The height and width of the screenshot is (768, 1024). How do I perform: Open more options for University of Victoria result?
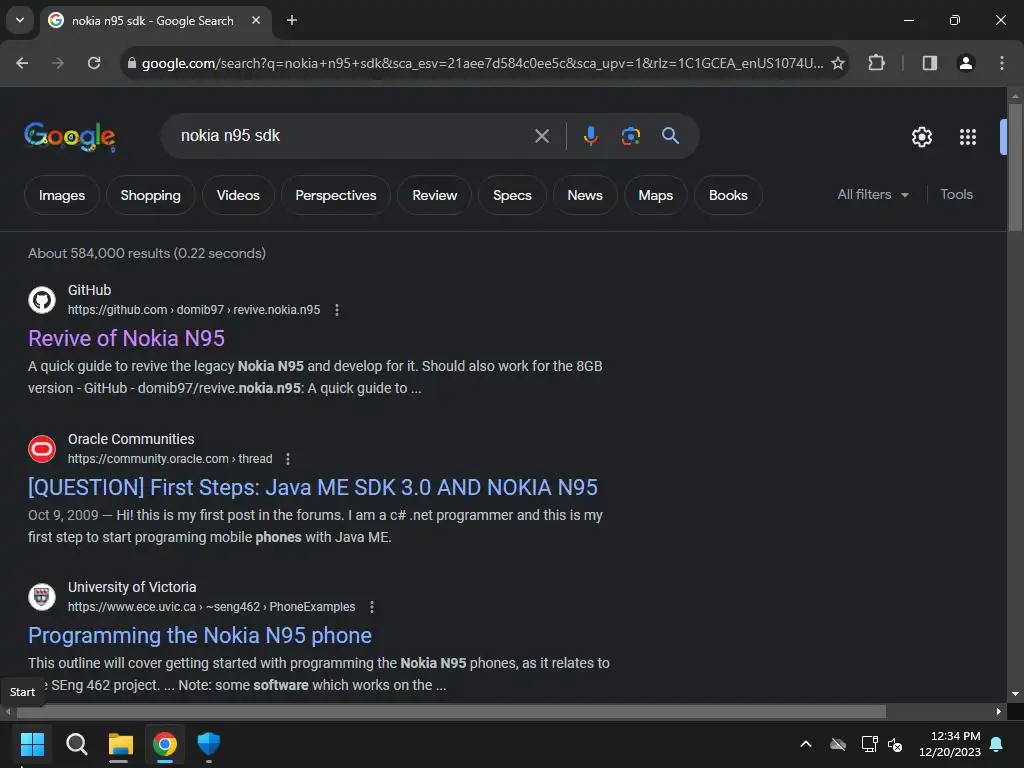[372, 607]
